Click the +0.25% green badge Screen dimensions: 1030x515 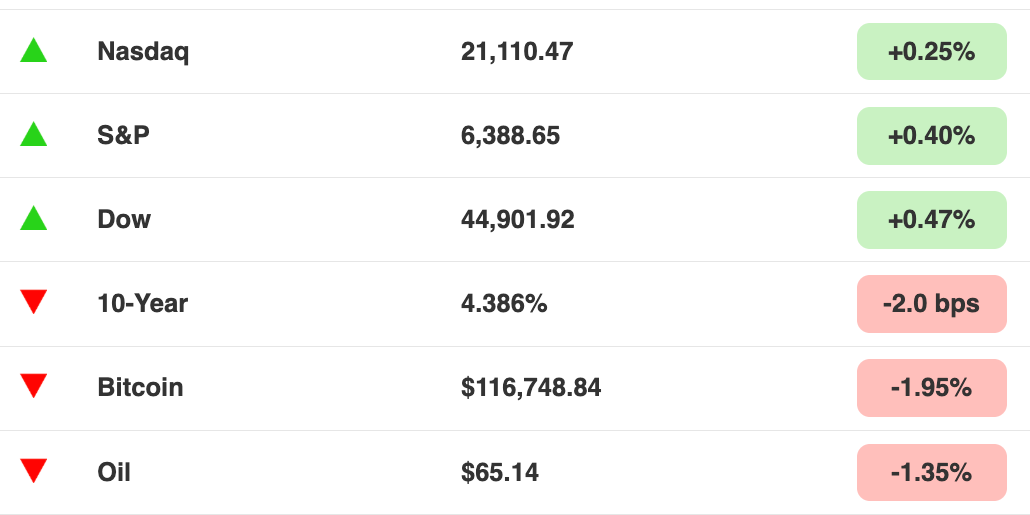coord(931,51)
